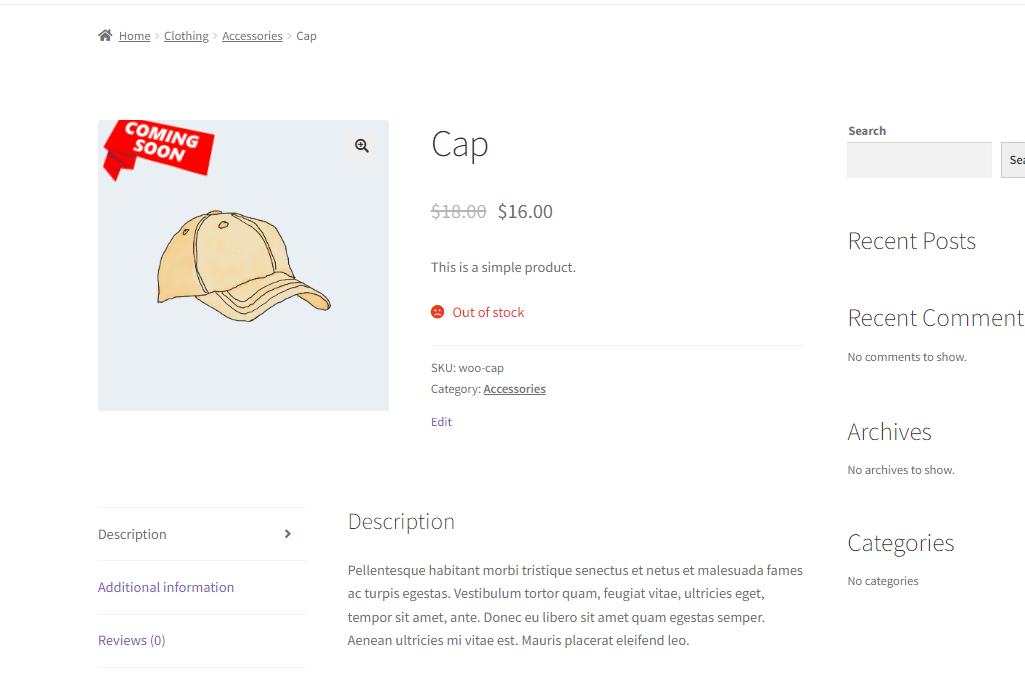1025x690 pixels.
Task: Click the Archives heading
Action: point(890,432)
